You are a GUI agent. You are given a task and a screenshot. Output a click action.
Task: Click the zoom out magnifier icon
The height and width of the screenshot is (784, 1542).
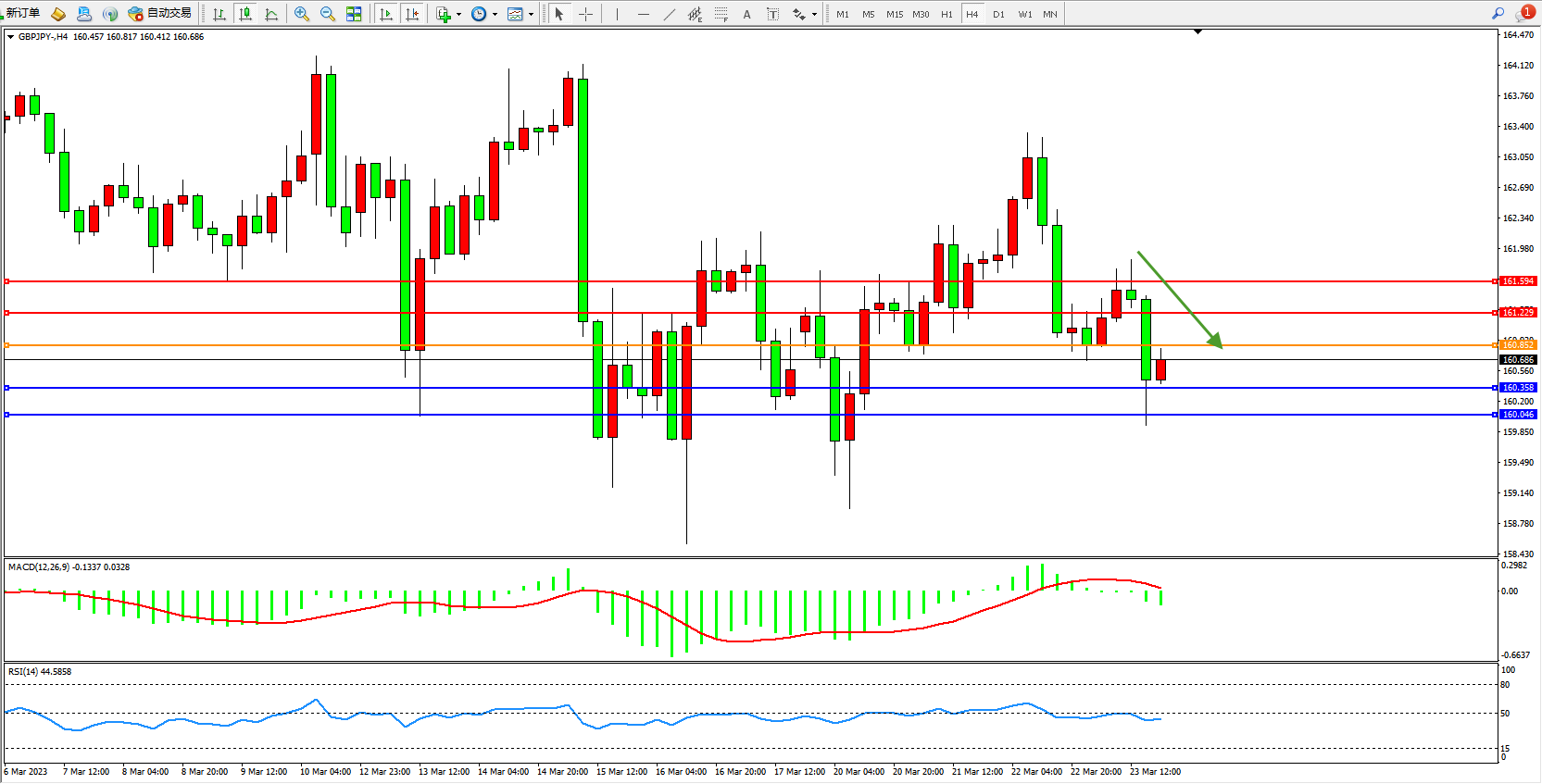tap(327, 14)
